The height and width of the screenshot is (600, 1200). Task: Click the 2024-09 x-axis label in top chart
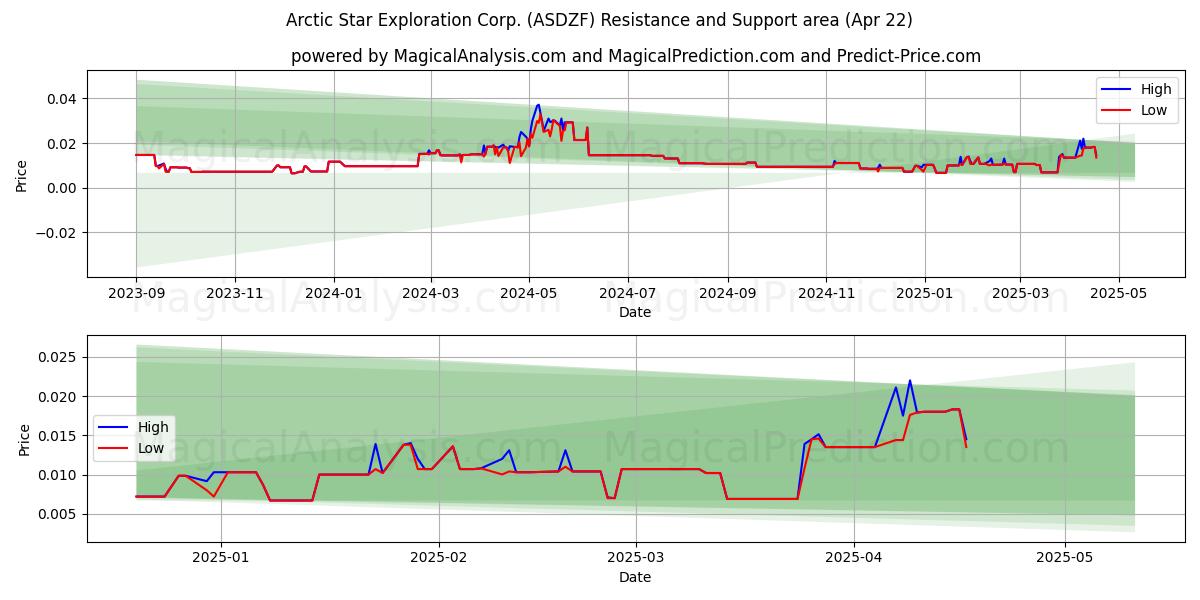(x=727, y=293)
